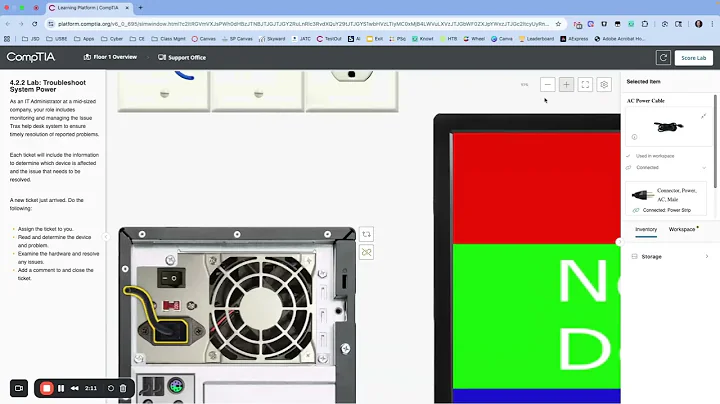Click 'Assign the ticket to you.' bullet

pyautogui.click(x=45, y=229)
